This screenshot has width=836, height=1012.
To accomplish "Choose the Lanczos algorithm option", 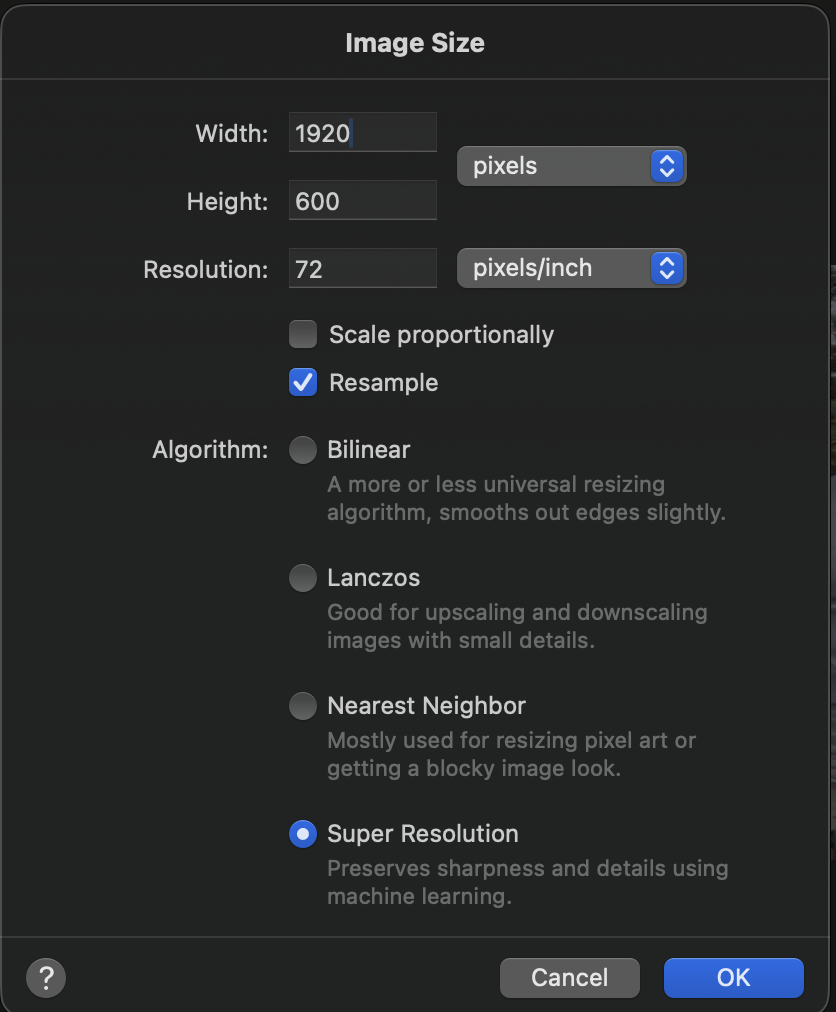I will pos(303,578).
